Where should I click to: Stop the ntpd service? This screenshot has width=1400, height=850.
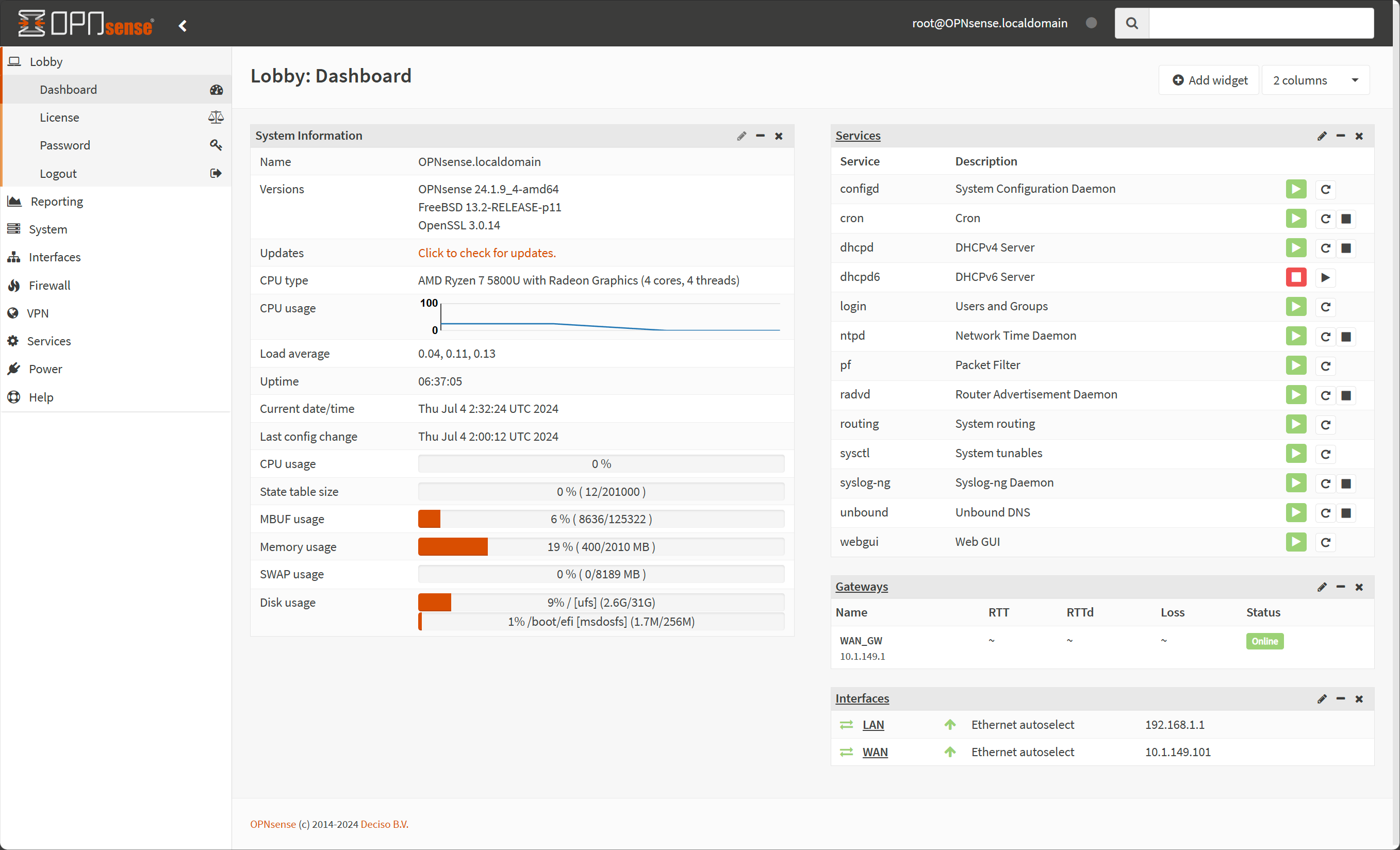tap(1346, 337)
